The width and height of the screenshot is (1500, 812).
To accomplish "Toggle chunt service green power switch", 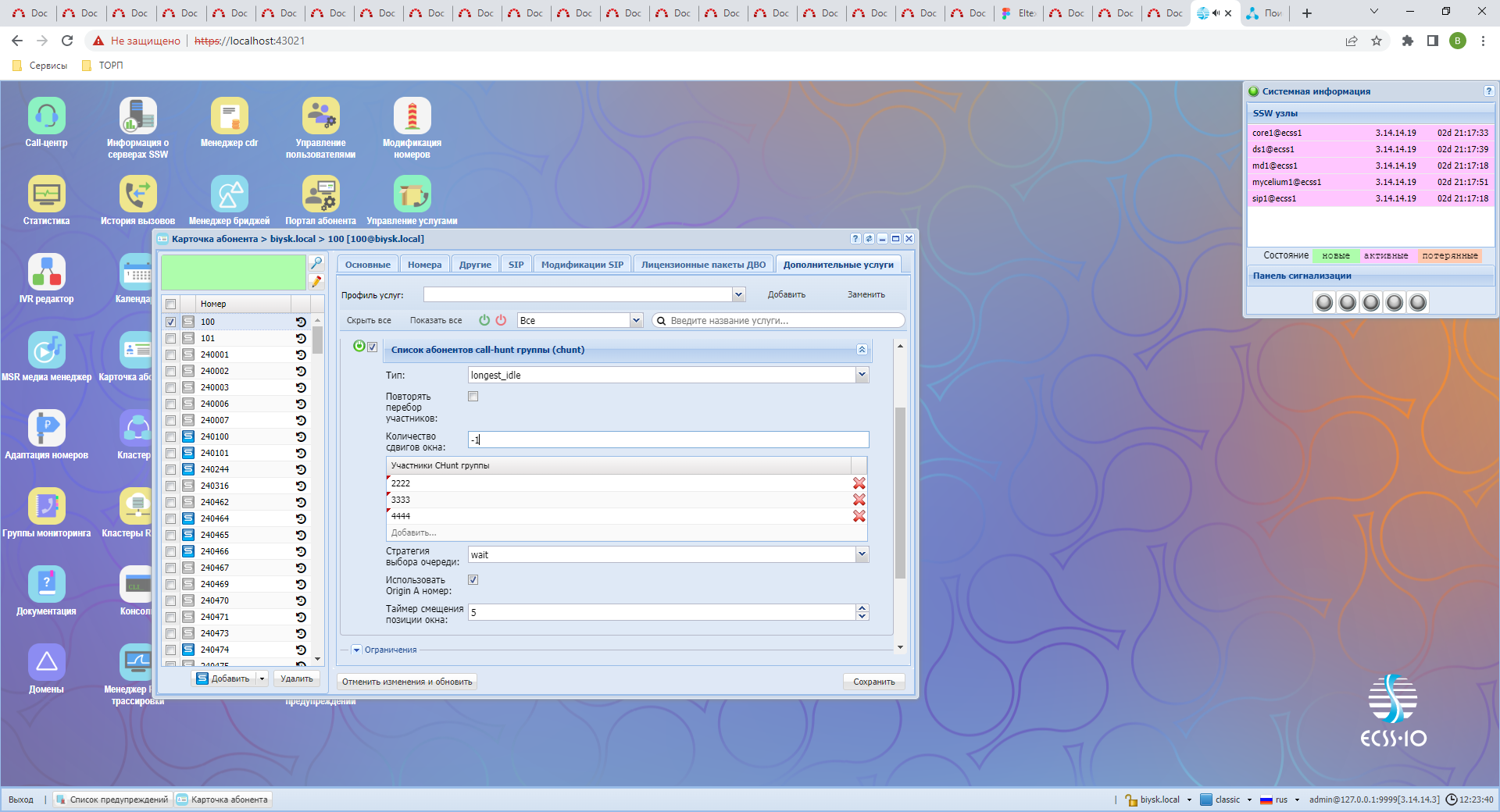I will pyautogui.click(x=359, y=346).
